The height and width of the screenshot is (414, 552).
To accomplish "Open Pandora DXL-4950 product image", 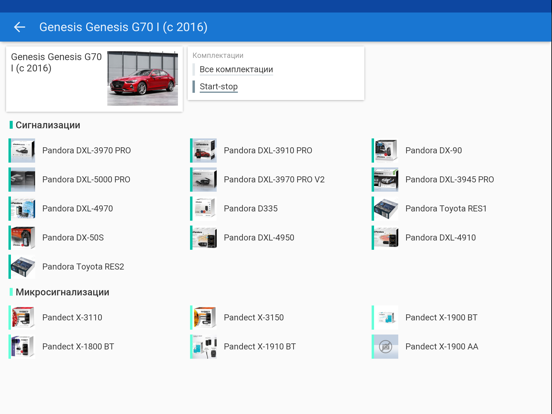I will [x=204, y=238].
